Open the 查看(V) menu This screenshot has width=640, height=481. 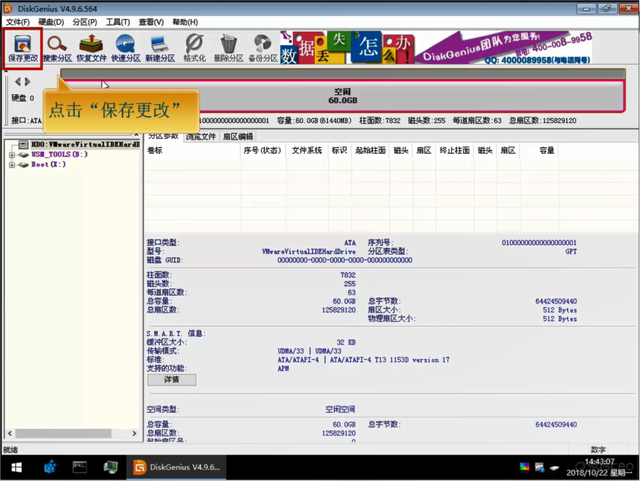tap(151, 22)
